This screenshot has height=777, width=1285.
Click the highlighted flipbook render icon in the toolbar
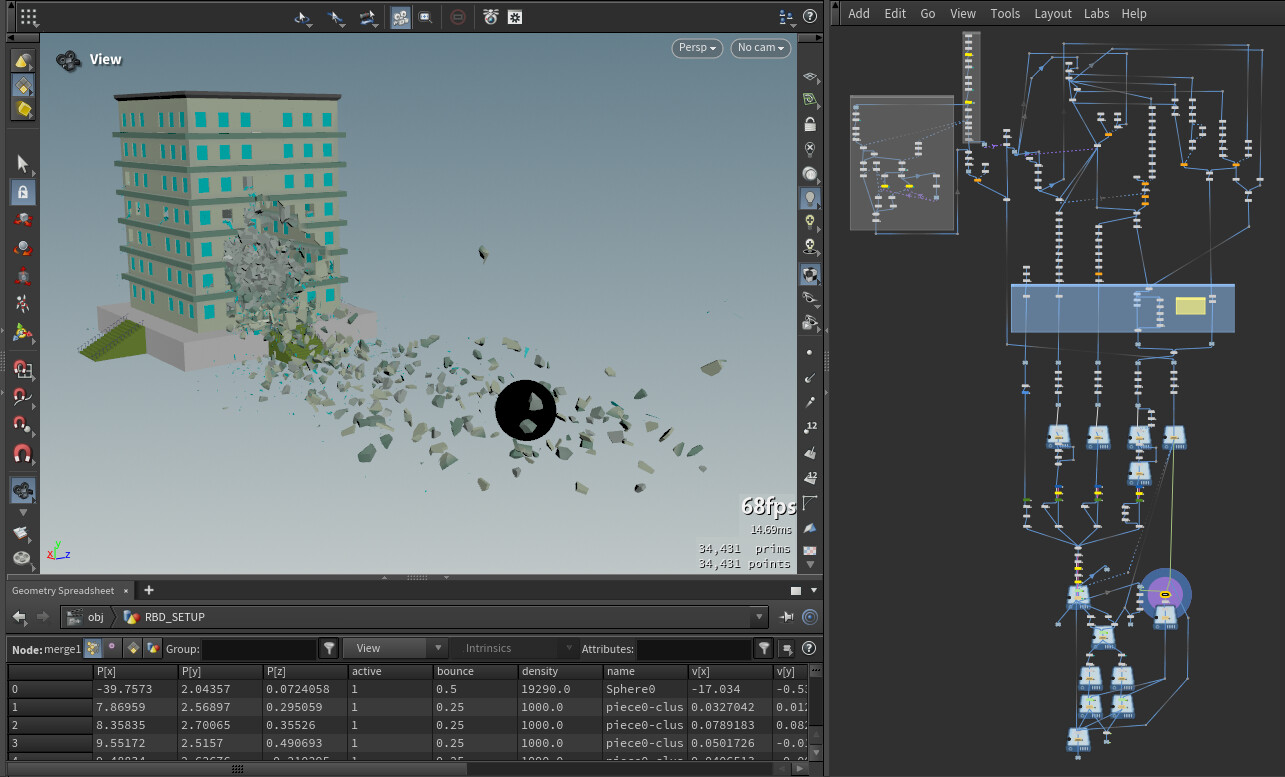[400, 17]
